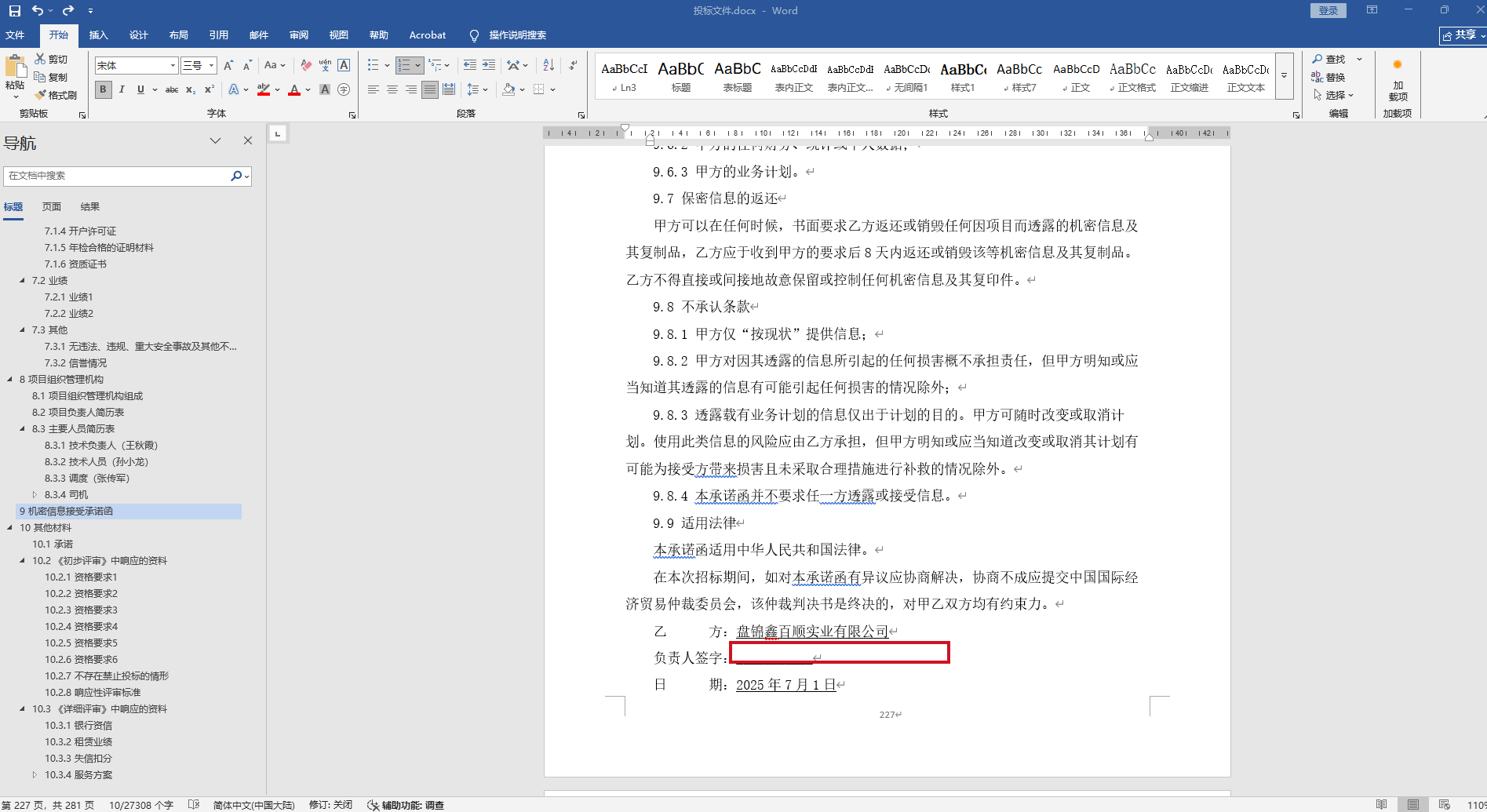This screenshot has width=1487, height=812.
Task: Click the strikethrough text icon
Action: click(x=171, y=90)
